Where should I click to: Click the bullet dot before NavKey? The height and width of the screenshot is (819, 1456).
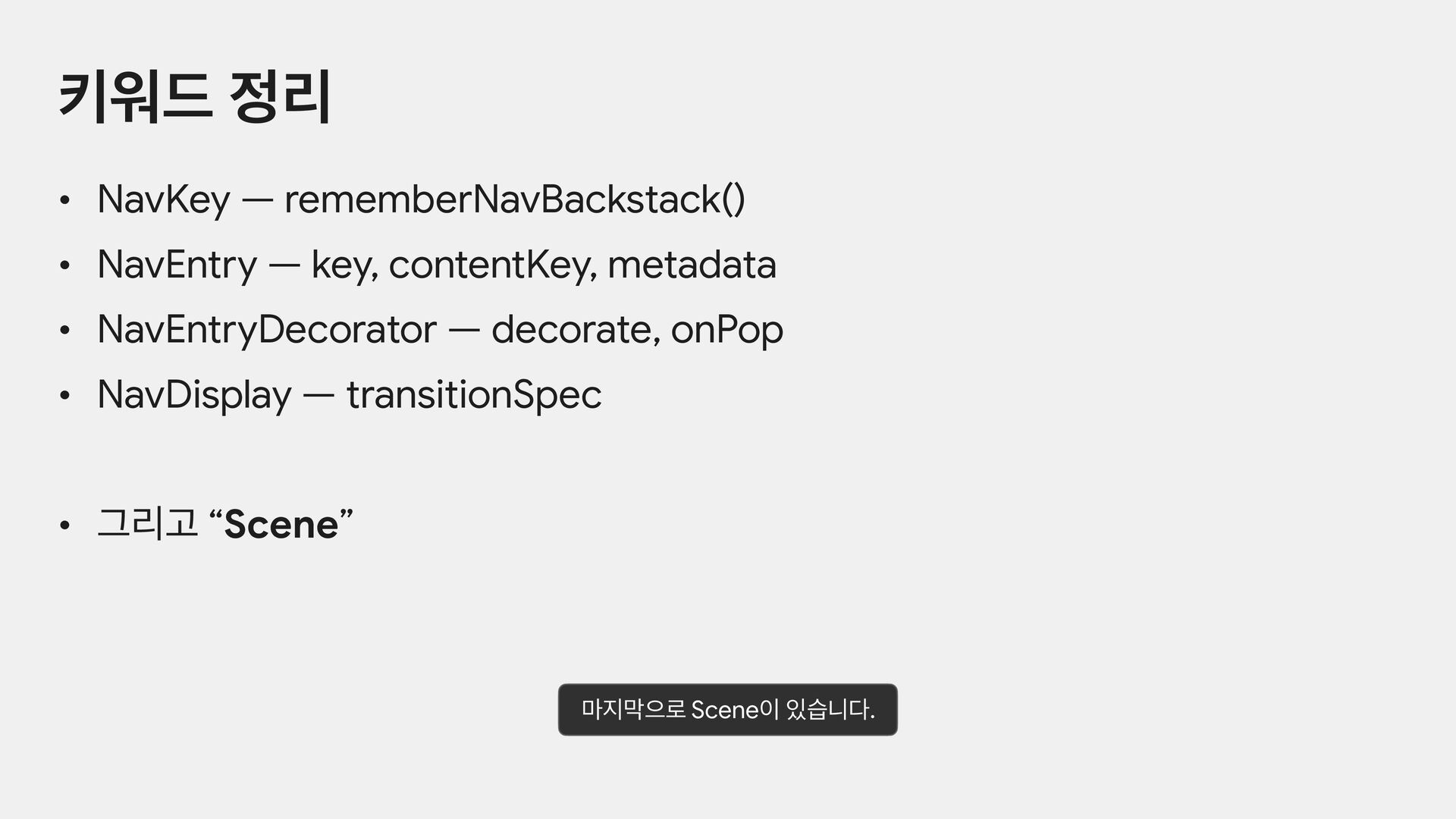(65, 201)
